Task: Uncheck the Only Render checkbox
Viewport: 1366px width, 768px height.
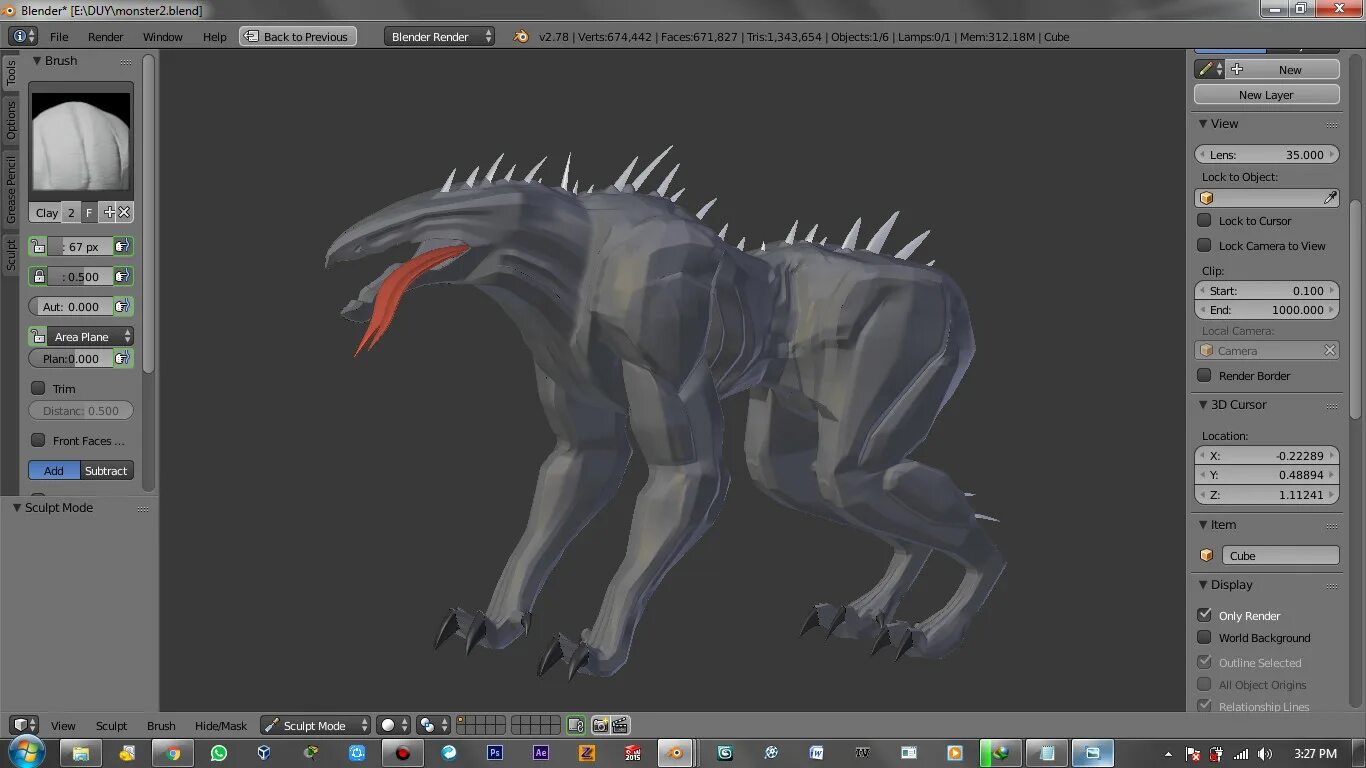Action: (x=1204, y=615)
